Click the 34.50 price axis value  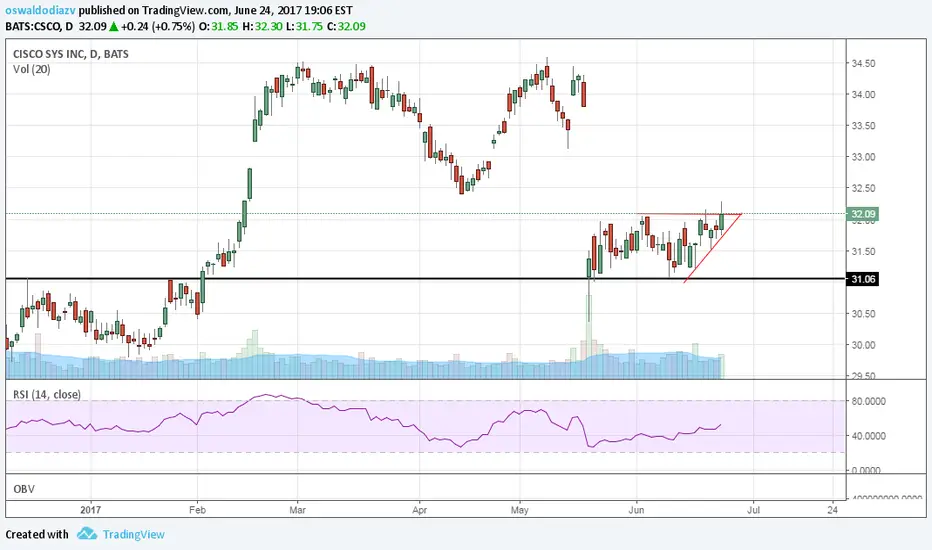coord(863,64)
